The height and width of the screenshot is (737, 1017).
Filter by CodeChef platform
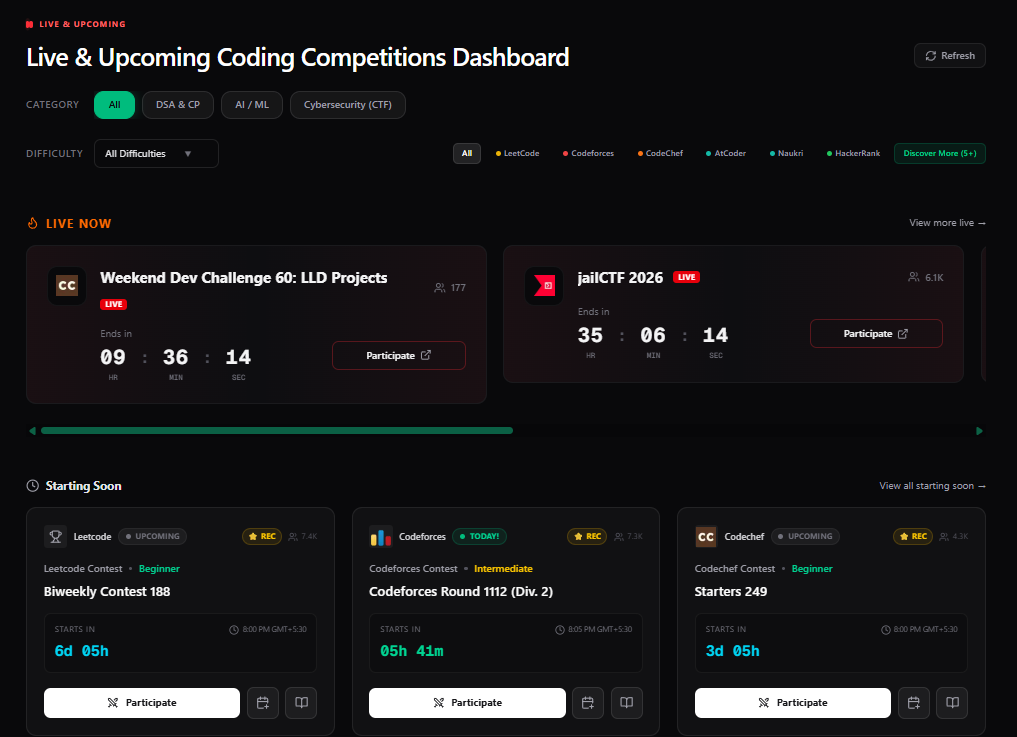[660, 154]
